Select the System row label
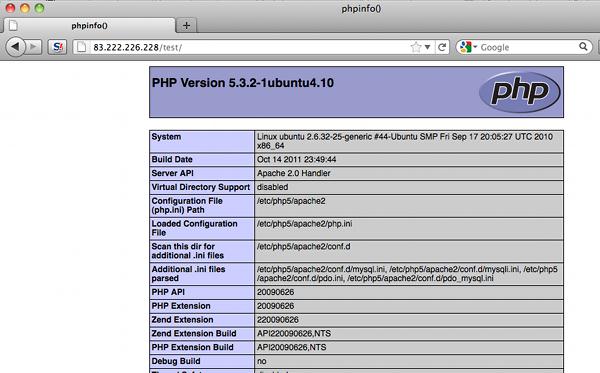 [x=166, y=137]
